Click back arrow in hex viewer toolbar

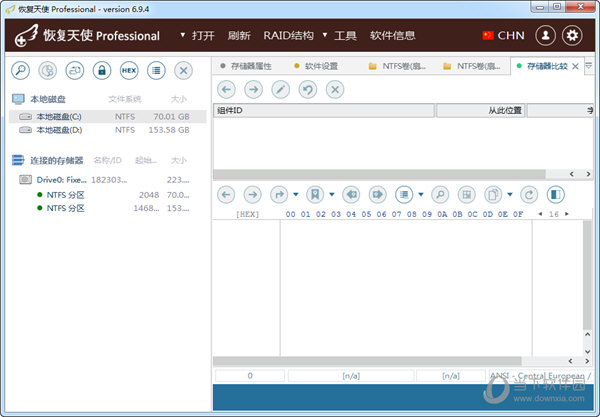tap(226, 194)
